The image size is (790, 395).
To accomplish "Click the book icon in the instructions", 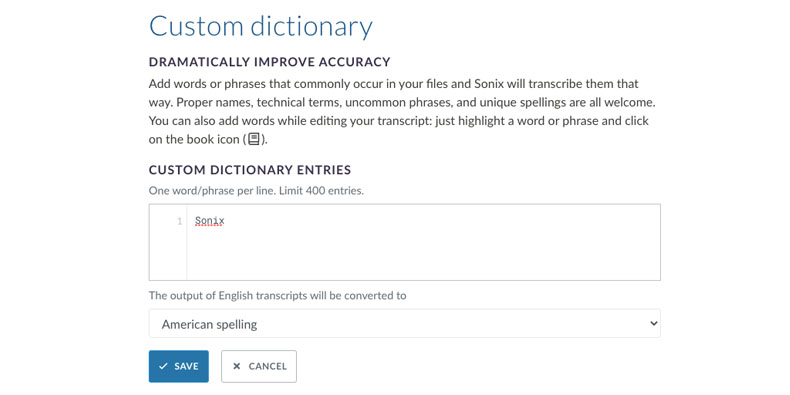I will (254, 139).
